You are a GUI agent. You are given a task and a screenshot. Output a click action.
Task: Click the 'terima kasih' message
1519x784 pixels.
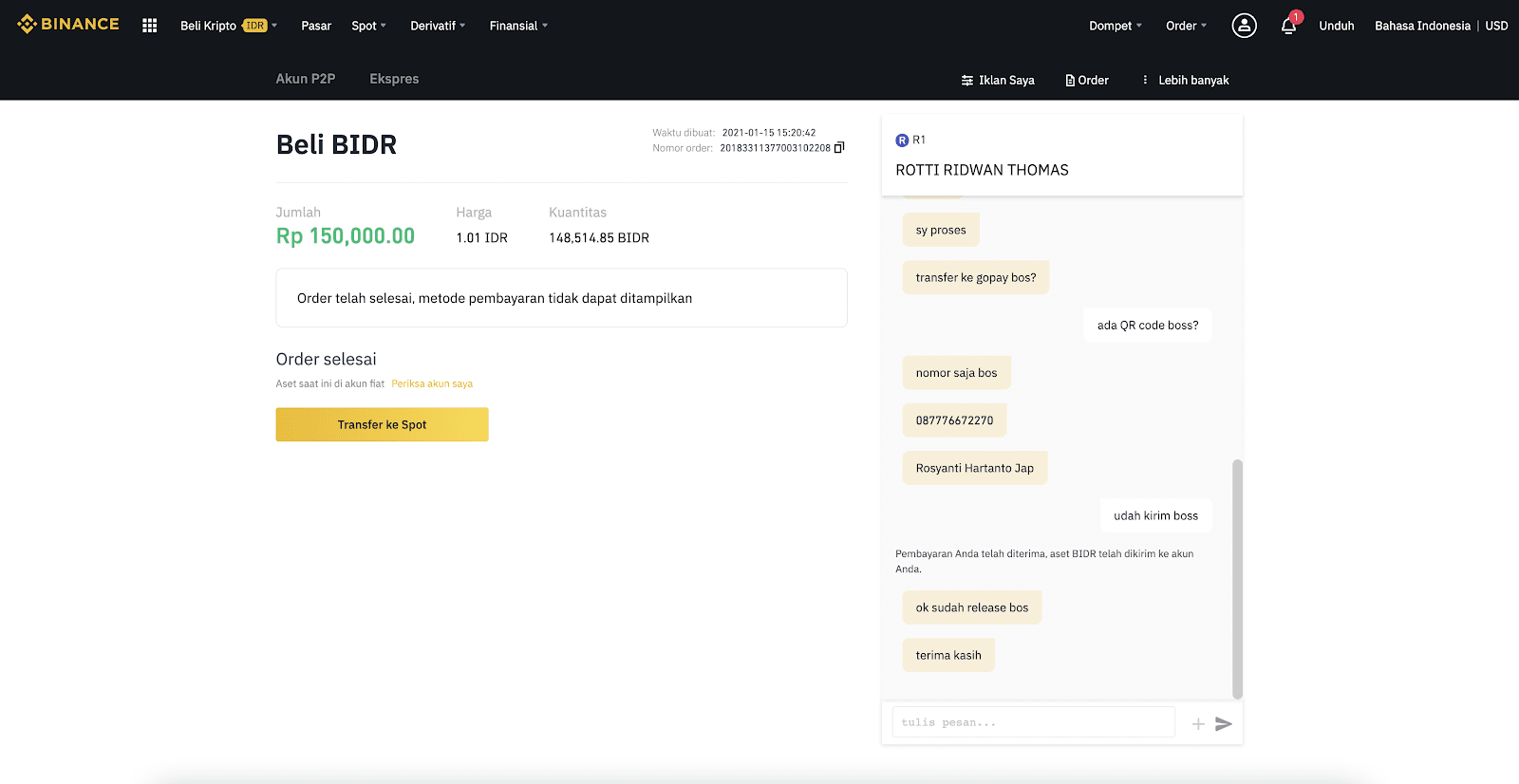948,656
